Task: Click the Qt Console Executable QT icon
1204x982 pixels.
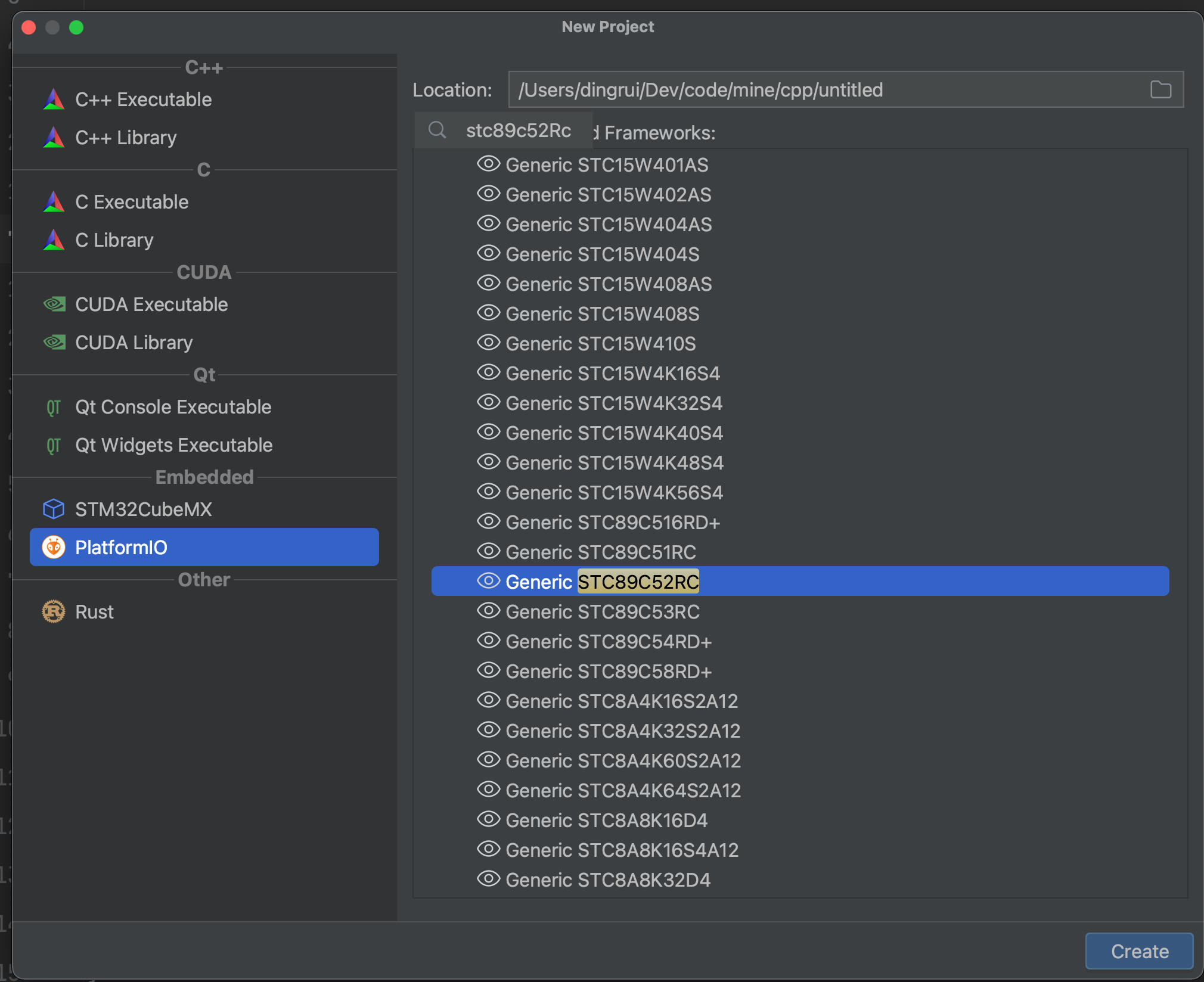Action: coord(54,407)
